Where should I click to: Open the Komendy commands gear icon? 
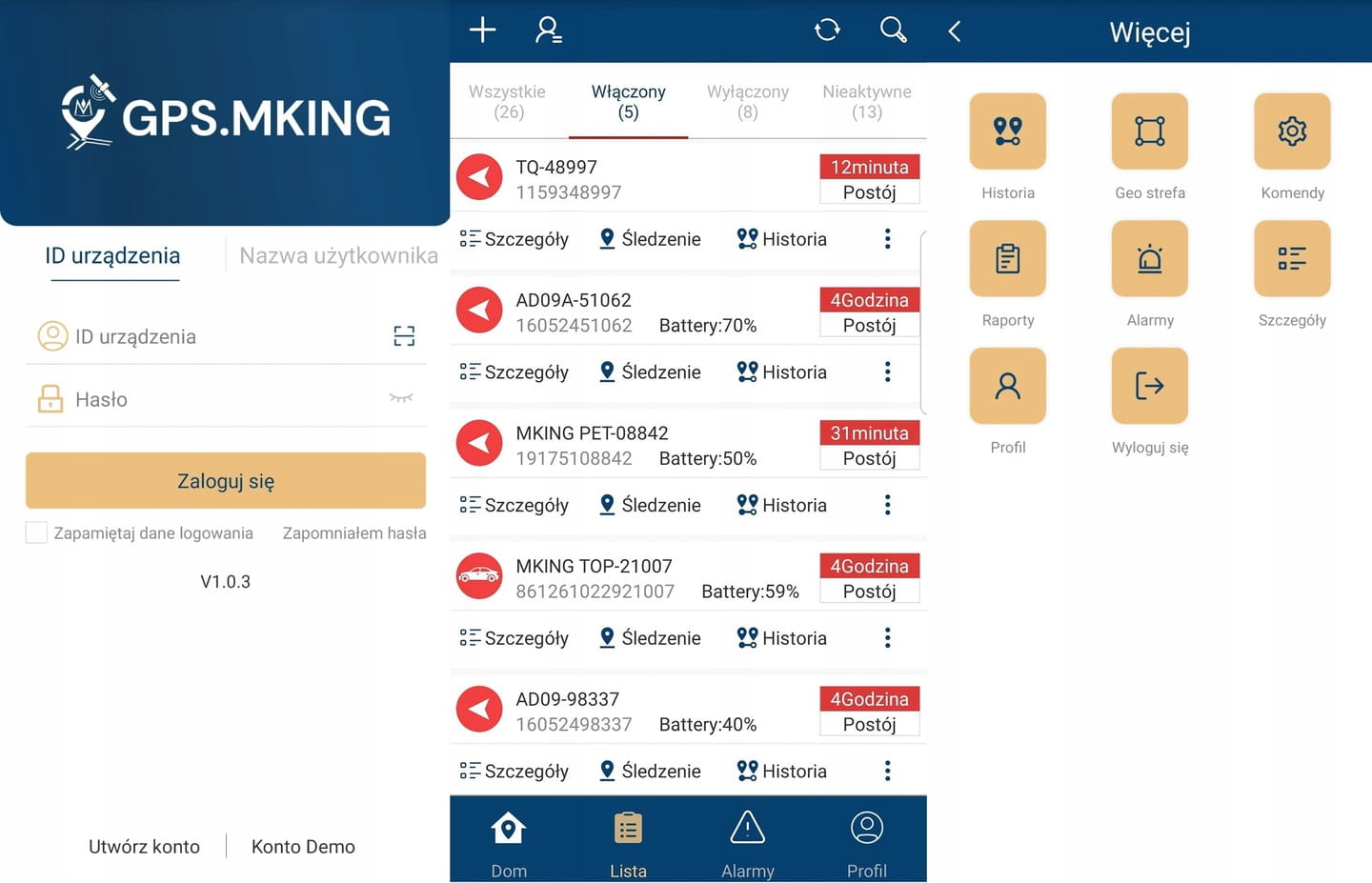tap(1291, 131)
